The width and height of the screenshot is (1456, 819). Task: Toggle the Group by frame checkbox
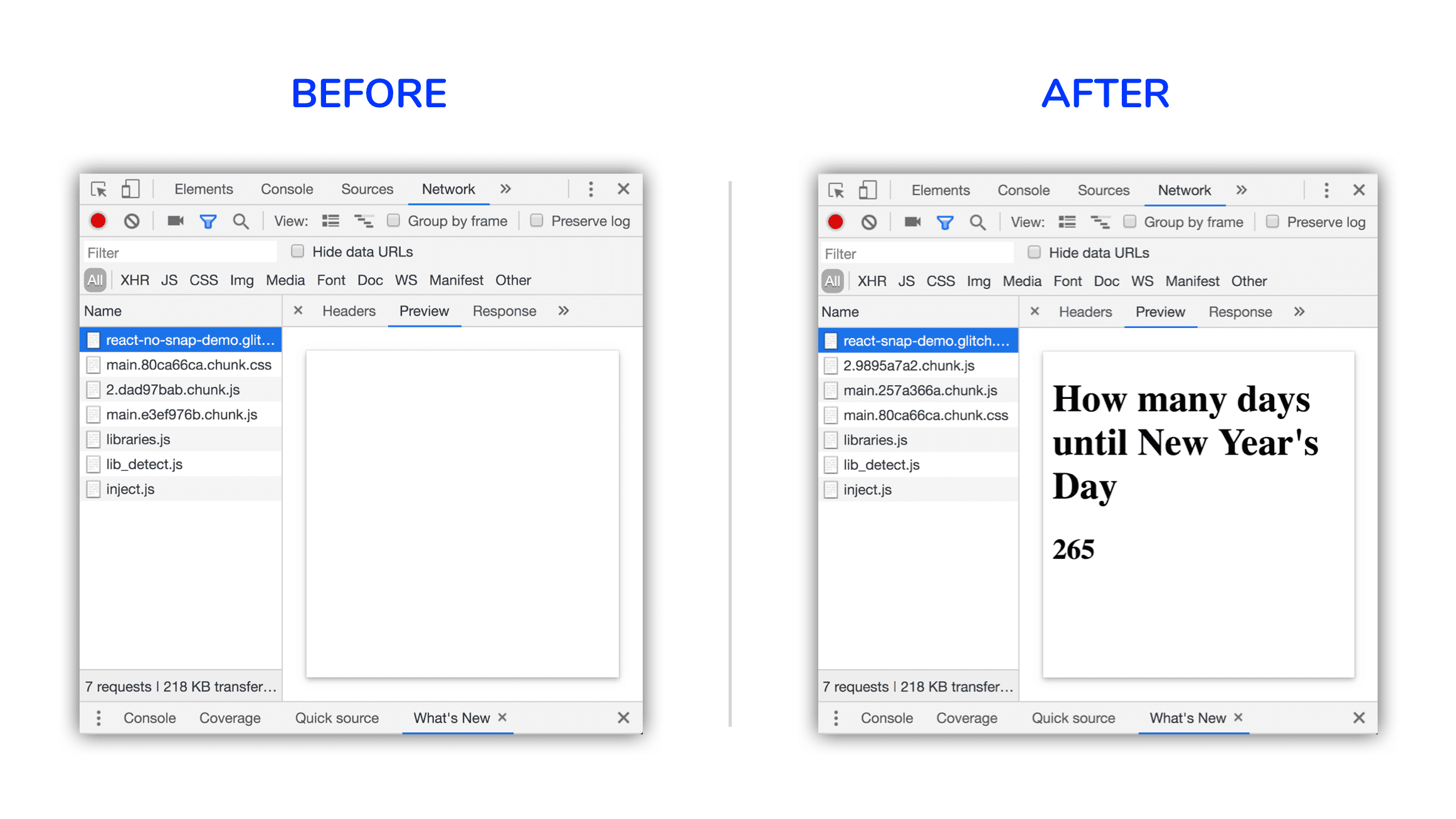[393, 223]
